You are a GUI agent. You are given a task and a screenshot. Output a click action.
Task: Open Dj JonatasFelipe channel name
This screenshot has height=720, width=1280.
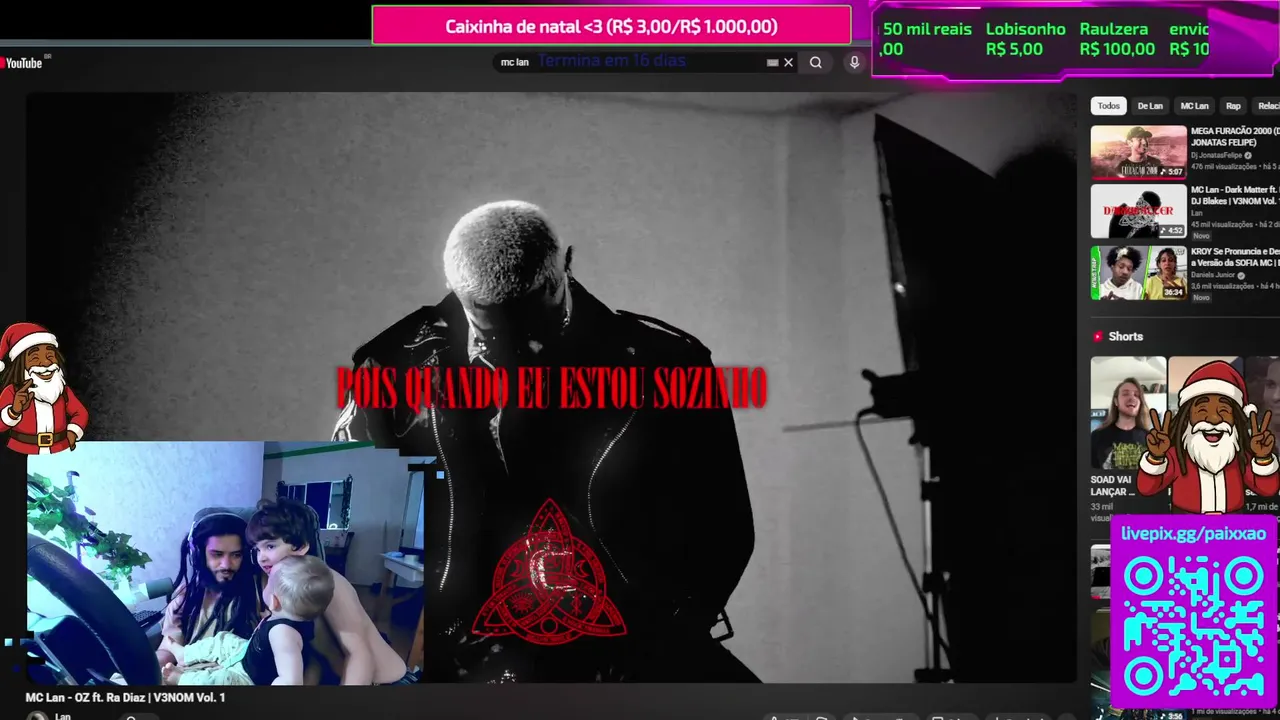click(1216, 155)
